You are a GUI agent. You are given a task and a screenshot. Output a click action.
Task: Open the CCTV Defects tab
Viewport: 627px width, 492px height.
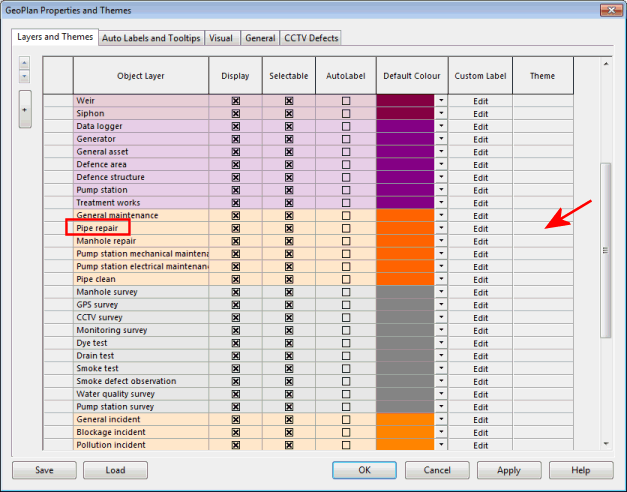tap(311, 38)
